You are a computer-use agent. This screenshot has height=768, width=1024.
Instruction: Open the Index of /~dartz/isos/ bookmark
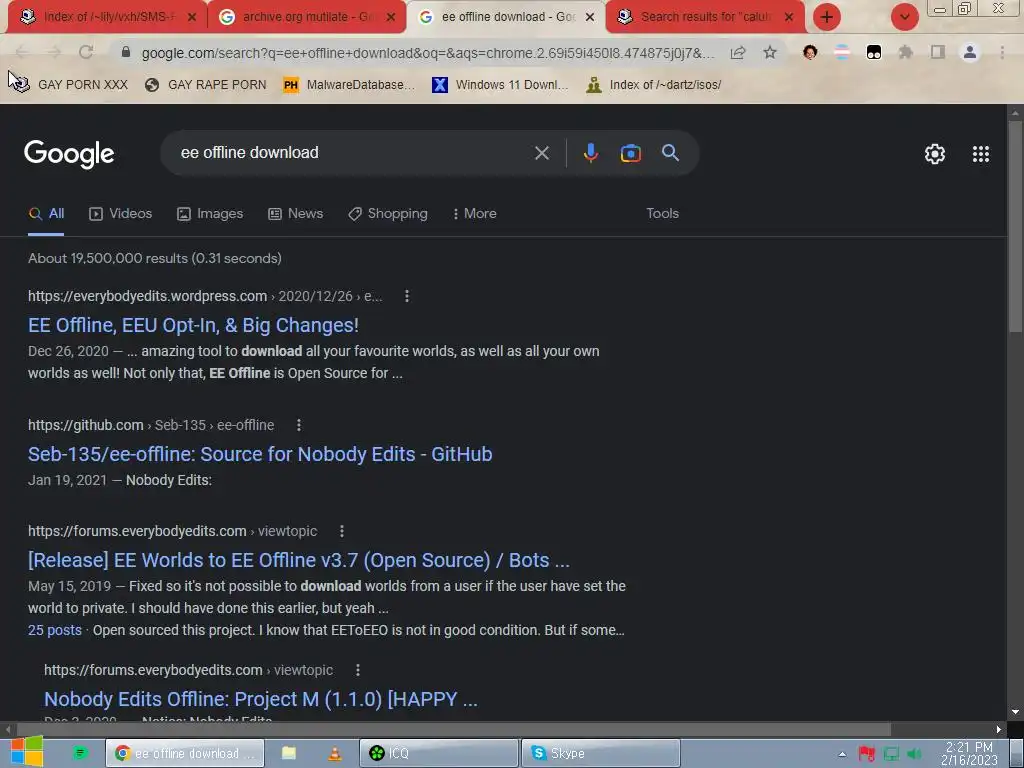point(654,85)
